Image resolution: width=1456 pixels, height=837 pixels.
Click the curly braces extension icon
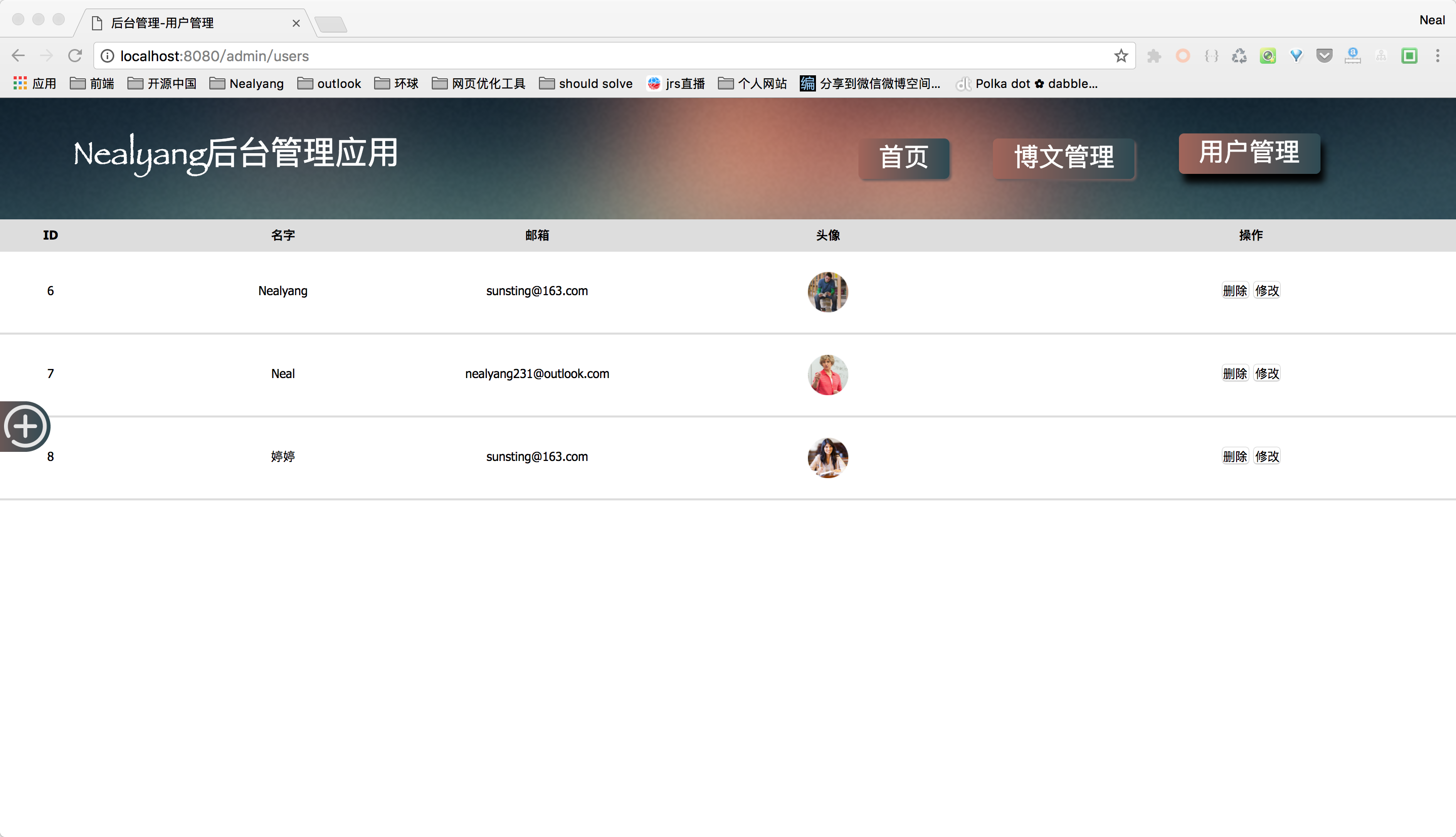(1211, 56)
